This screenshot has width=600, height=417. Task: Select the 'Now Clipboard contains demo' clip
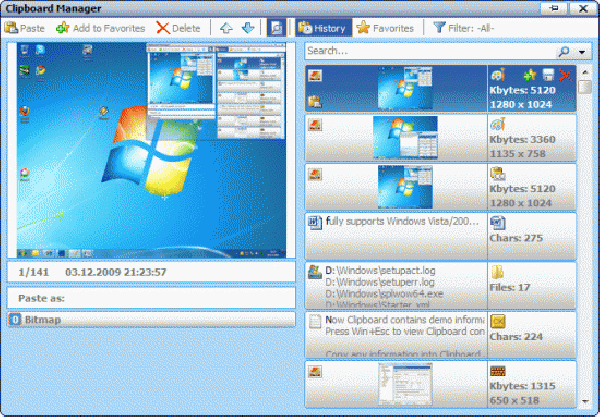click(396, 335)
